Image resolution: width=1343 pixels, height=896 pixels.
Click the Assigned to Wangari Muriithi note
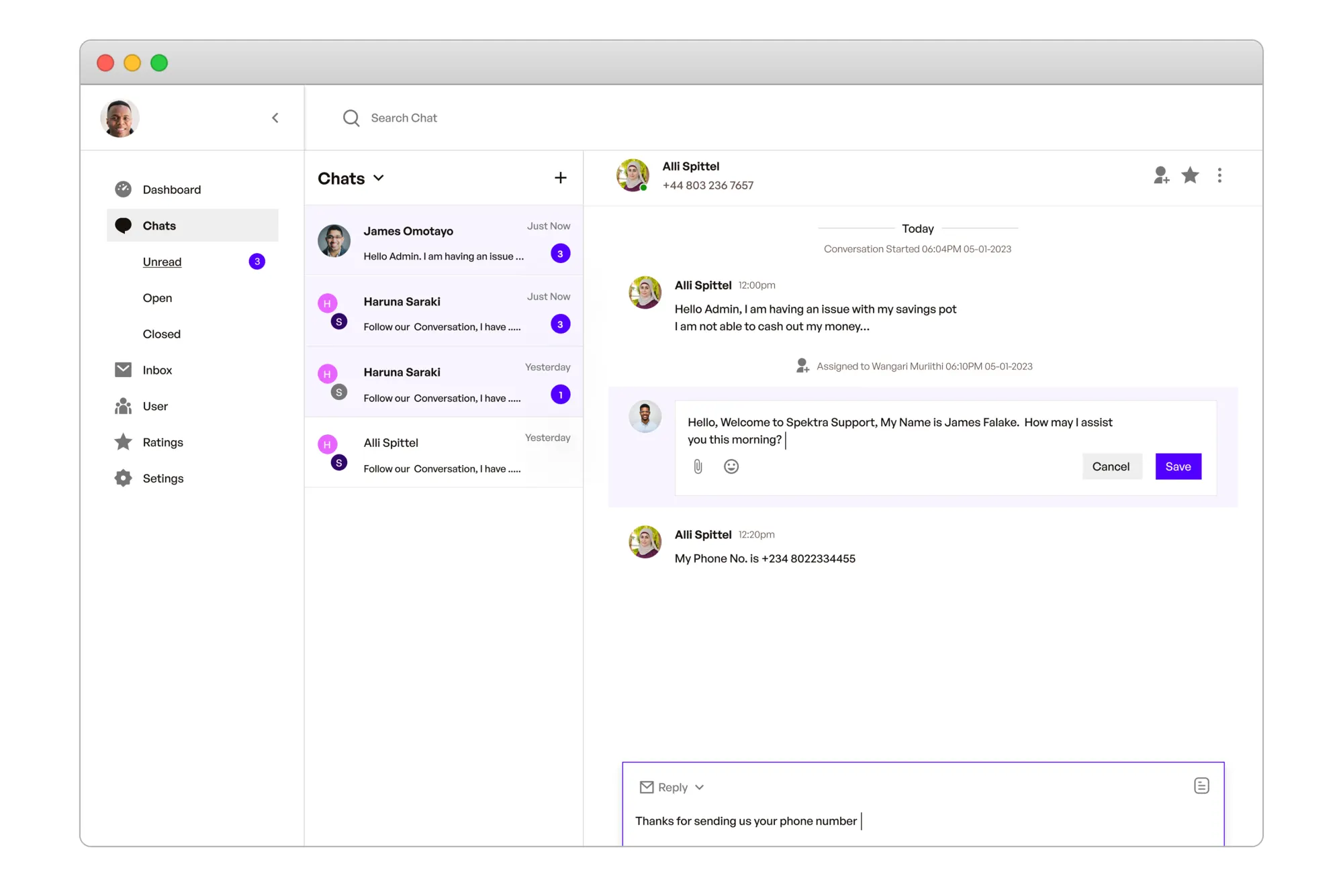(x=924, y=366)
